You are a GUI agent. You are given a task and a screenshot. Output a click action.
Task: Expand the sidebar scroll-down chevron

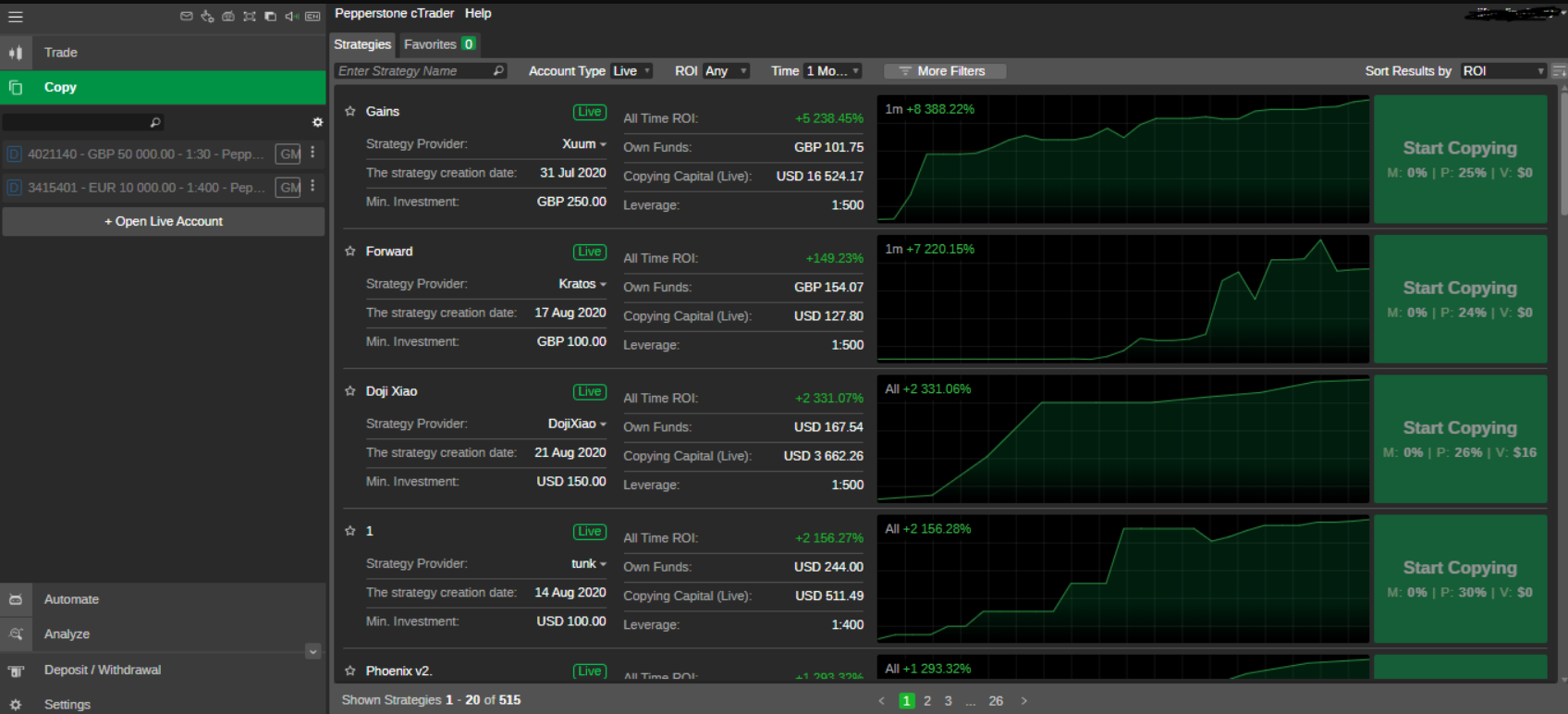(312, 651)
